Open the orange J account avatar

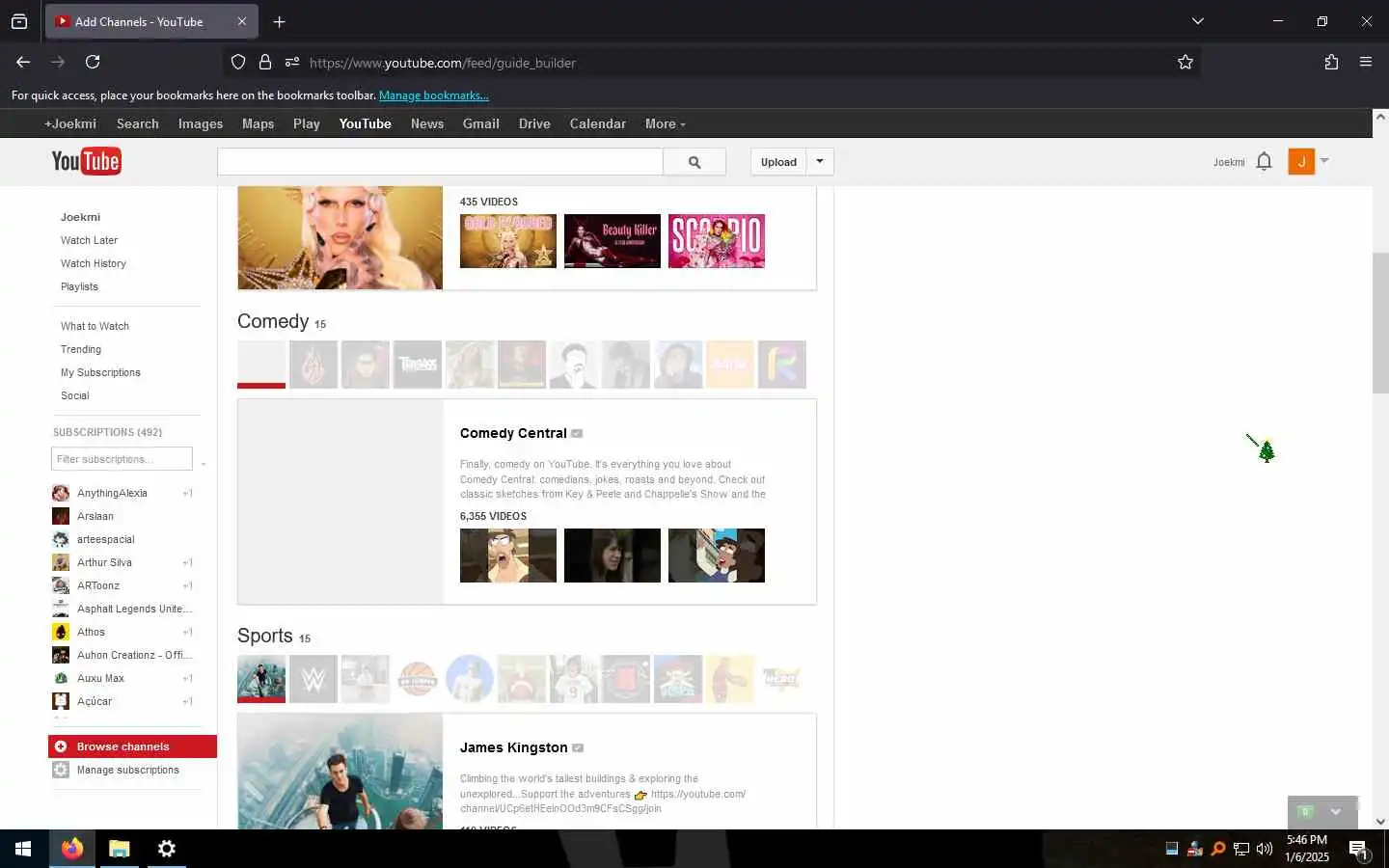(1301, 161)
